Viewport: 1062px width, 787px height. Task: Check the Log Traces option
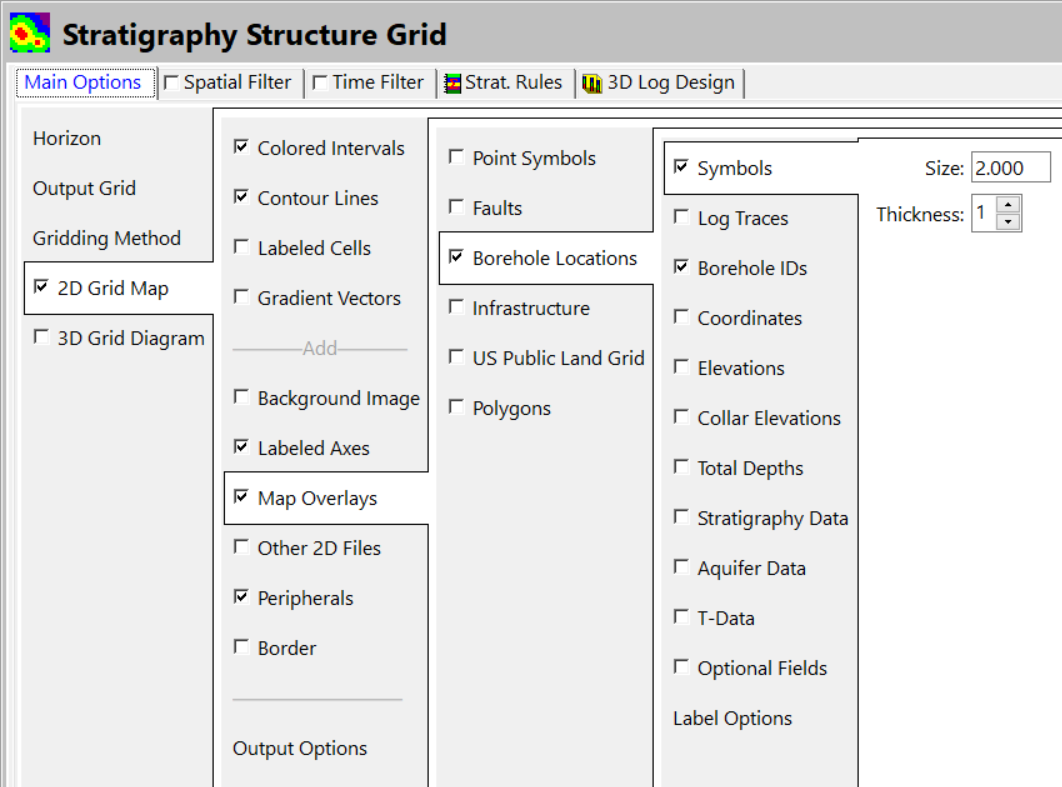681,217
